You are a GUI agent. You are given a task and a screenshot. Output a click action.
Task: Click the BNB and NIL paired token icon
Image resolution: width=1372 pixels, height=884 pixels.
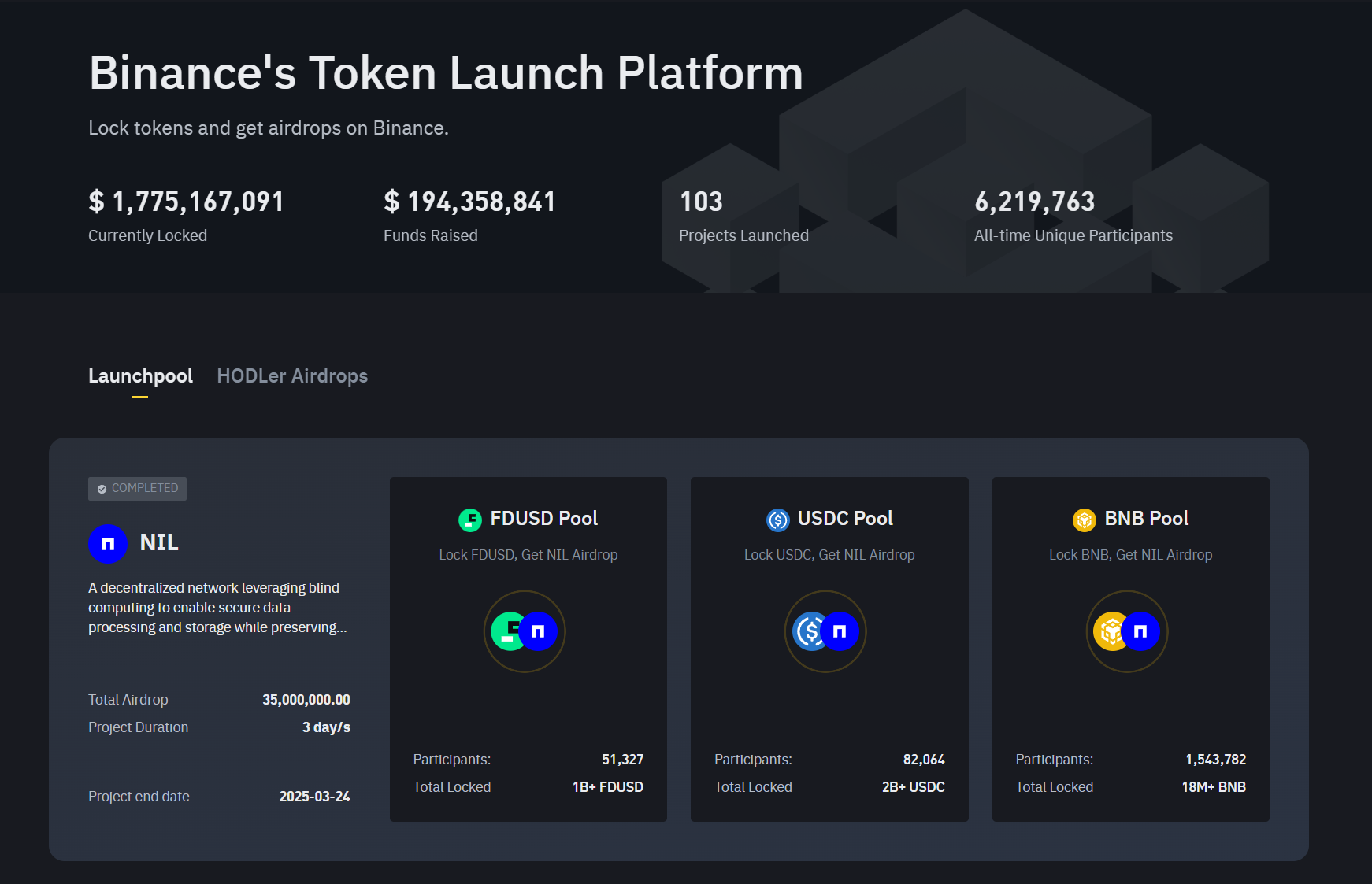click(1127, 631)
